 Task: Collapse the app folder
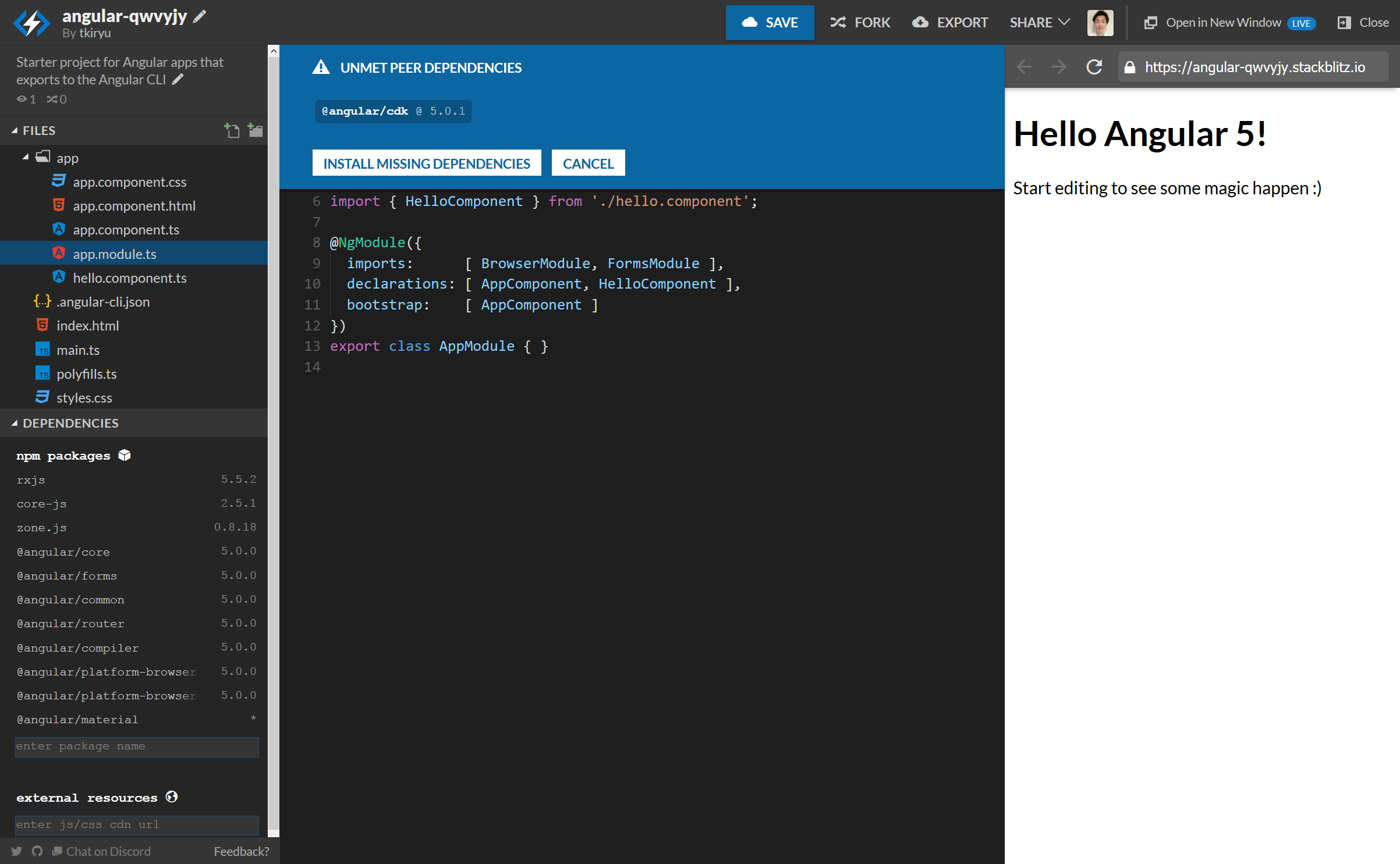pos(26,157)
